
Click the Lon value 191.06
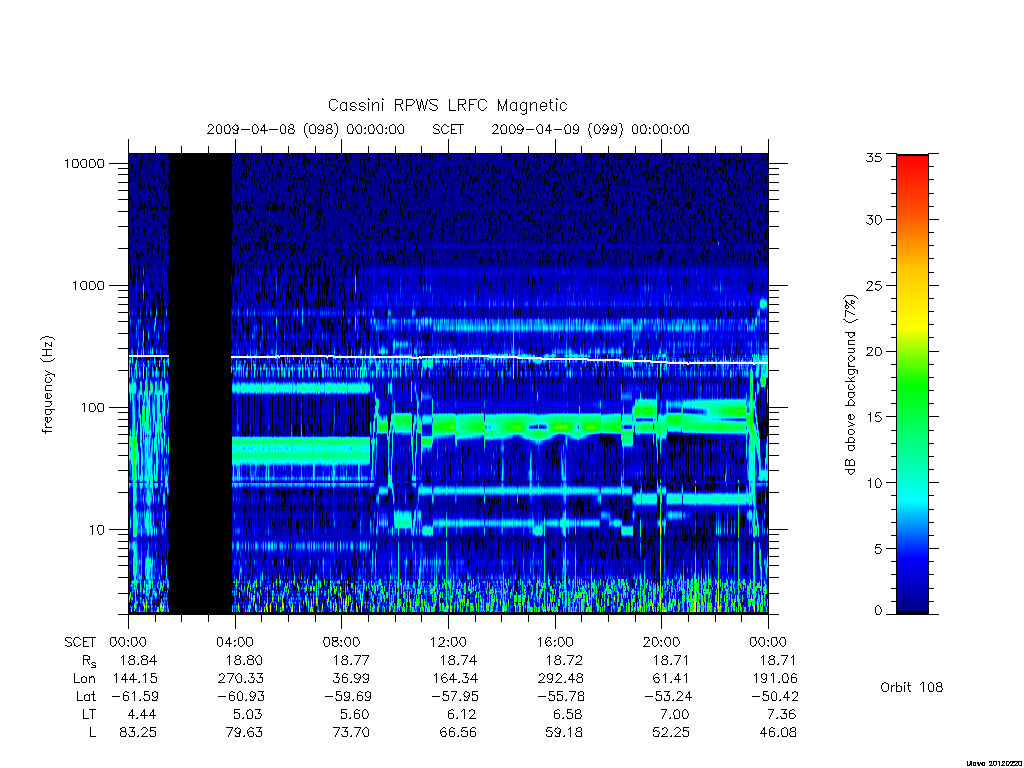click(x=775, y=678)
